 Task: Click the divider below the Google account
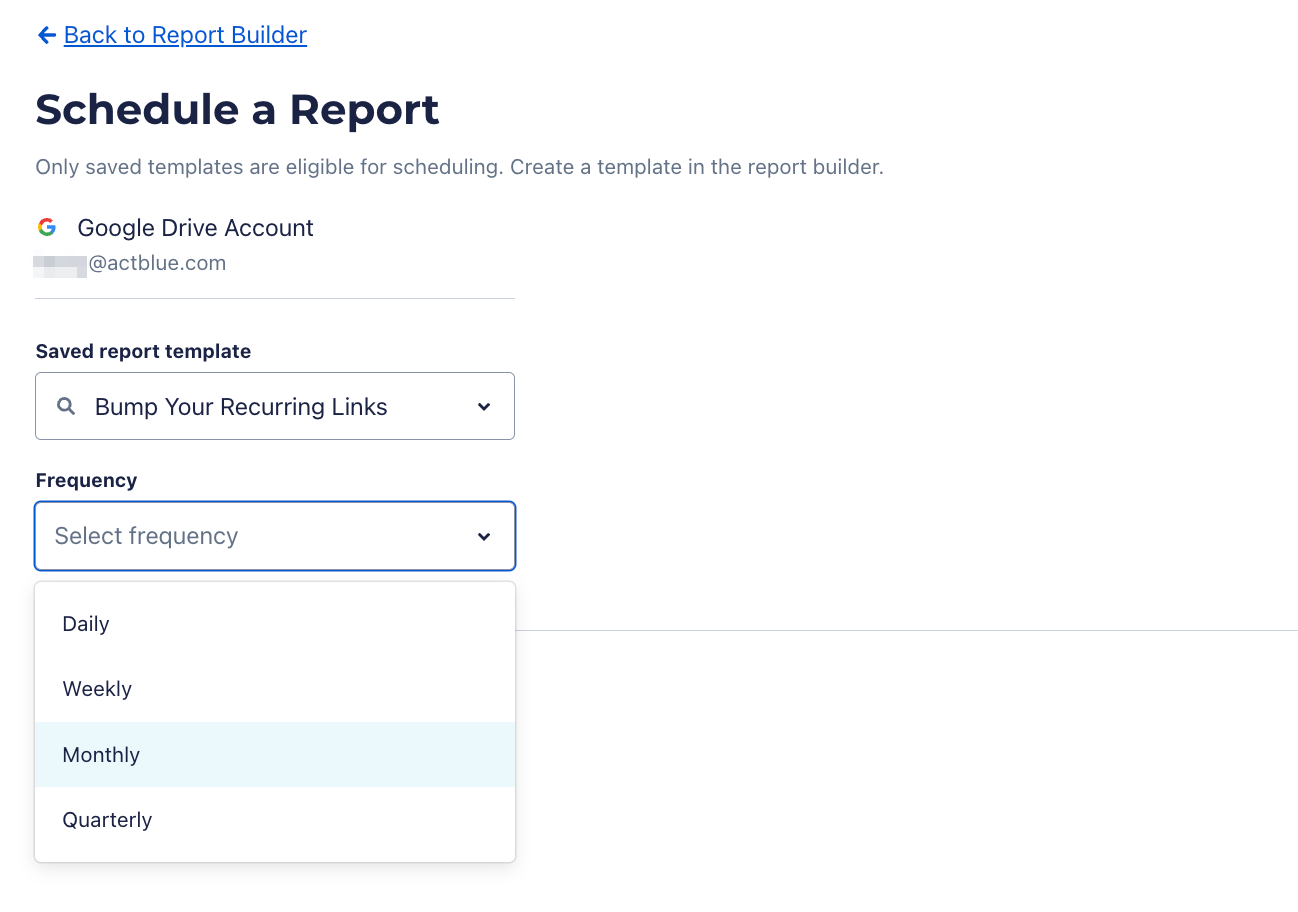[x=275, y=298]
